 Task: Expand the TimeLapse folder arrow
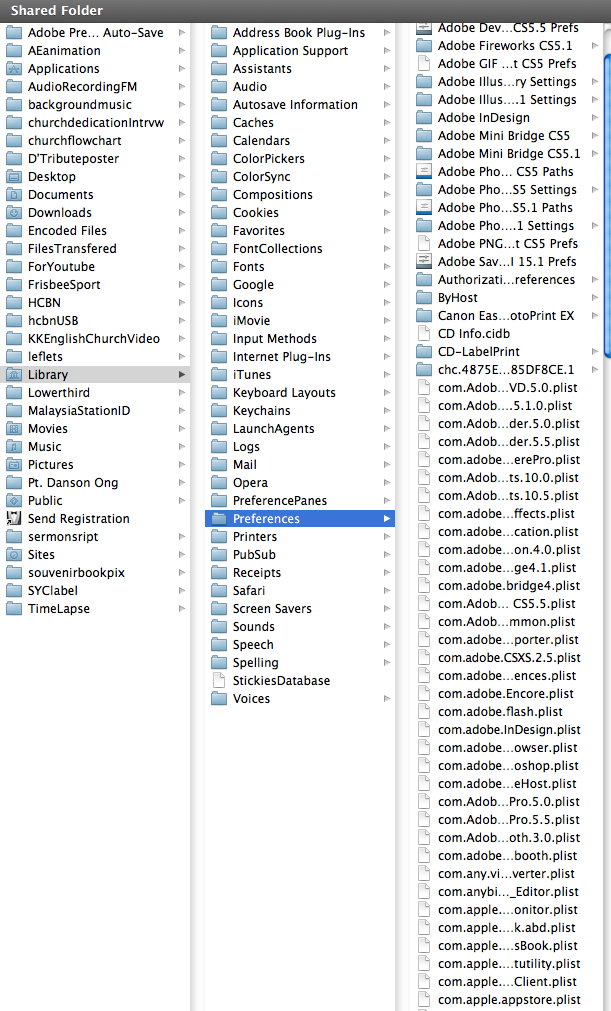click(x=182, y=609)
